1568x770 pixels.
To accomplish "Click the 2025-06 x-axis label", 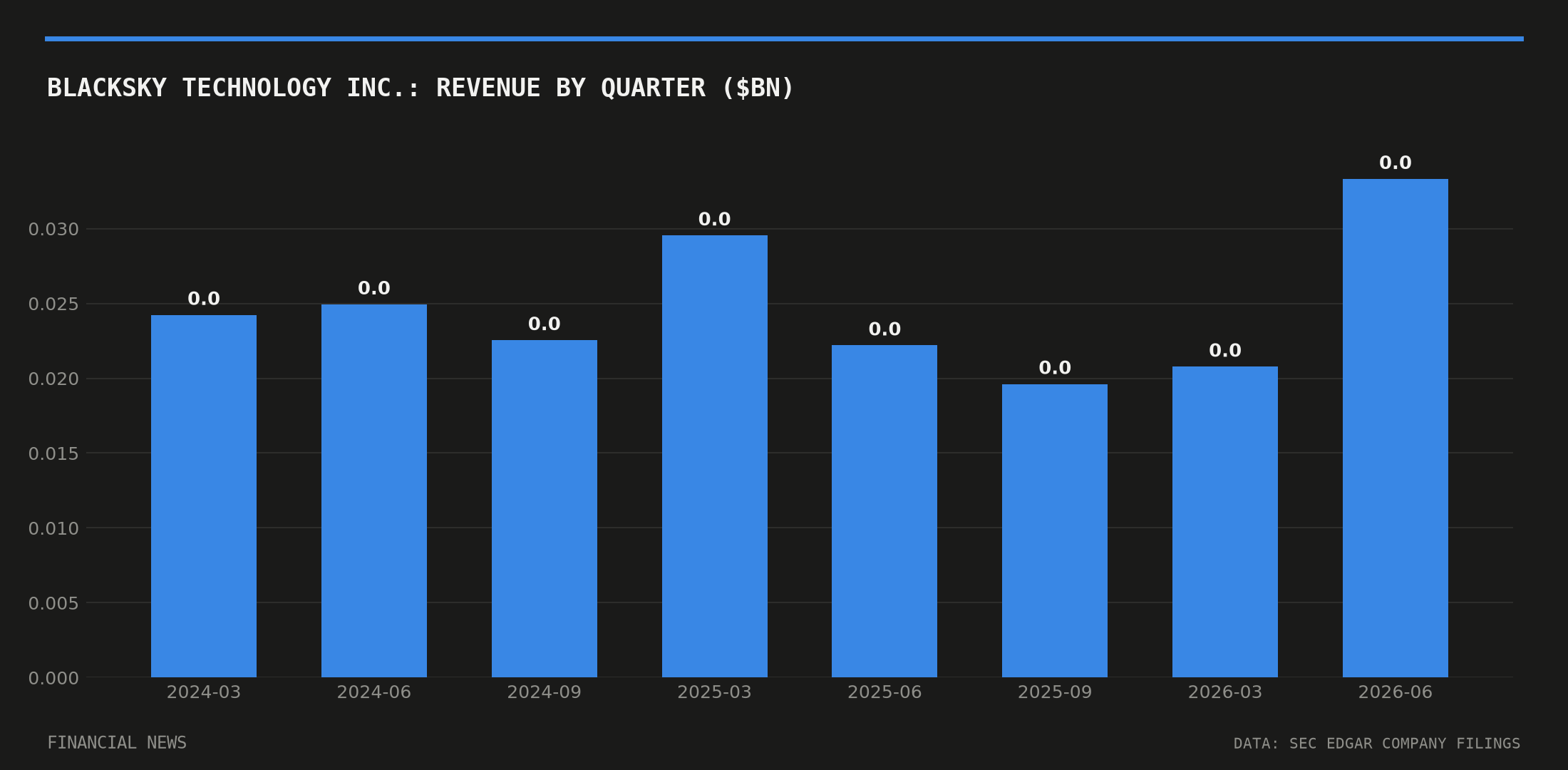I will (884, 692).
